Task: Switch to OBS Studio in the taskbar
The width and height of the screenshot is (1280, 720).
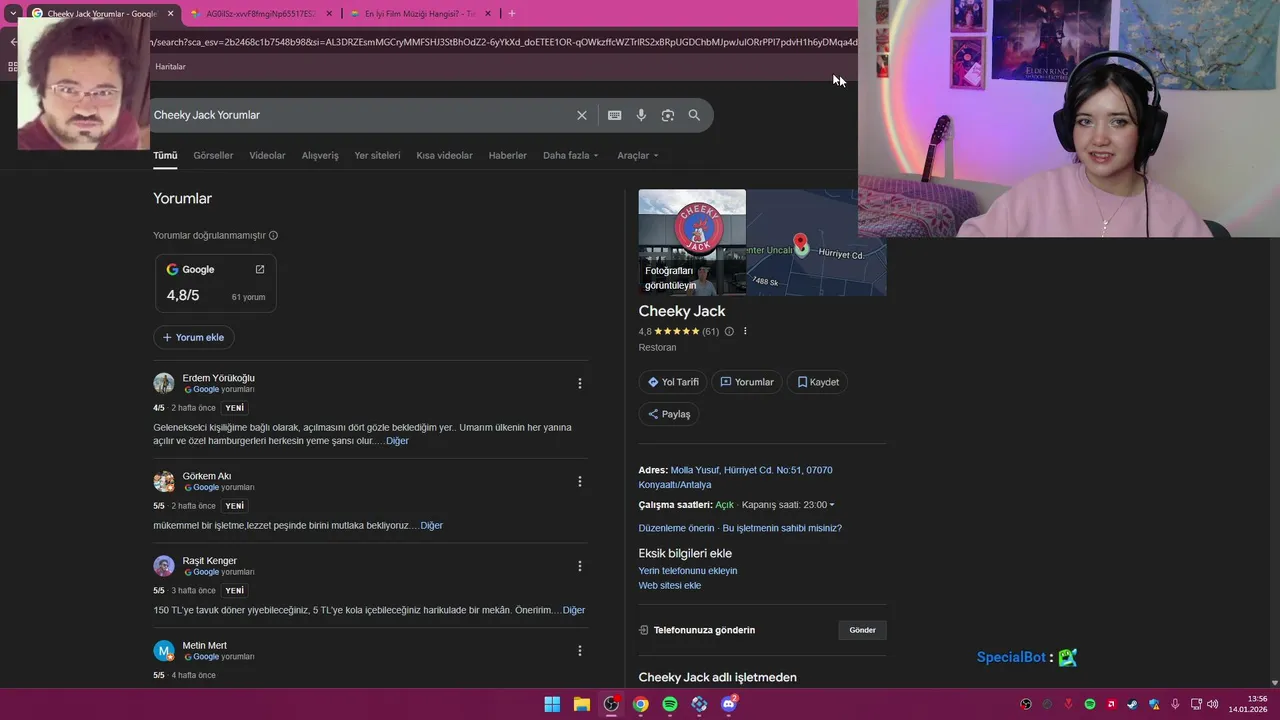Action: click(611, 704)
